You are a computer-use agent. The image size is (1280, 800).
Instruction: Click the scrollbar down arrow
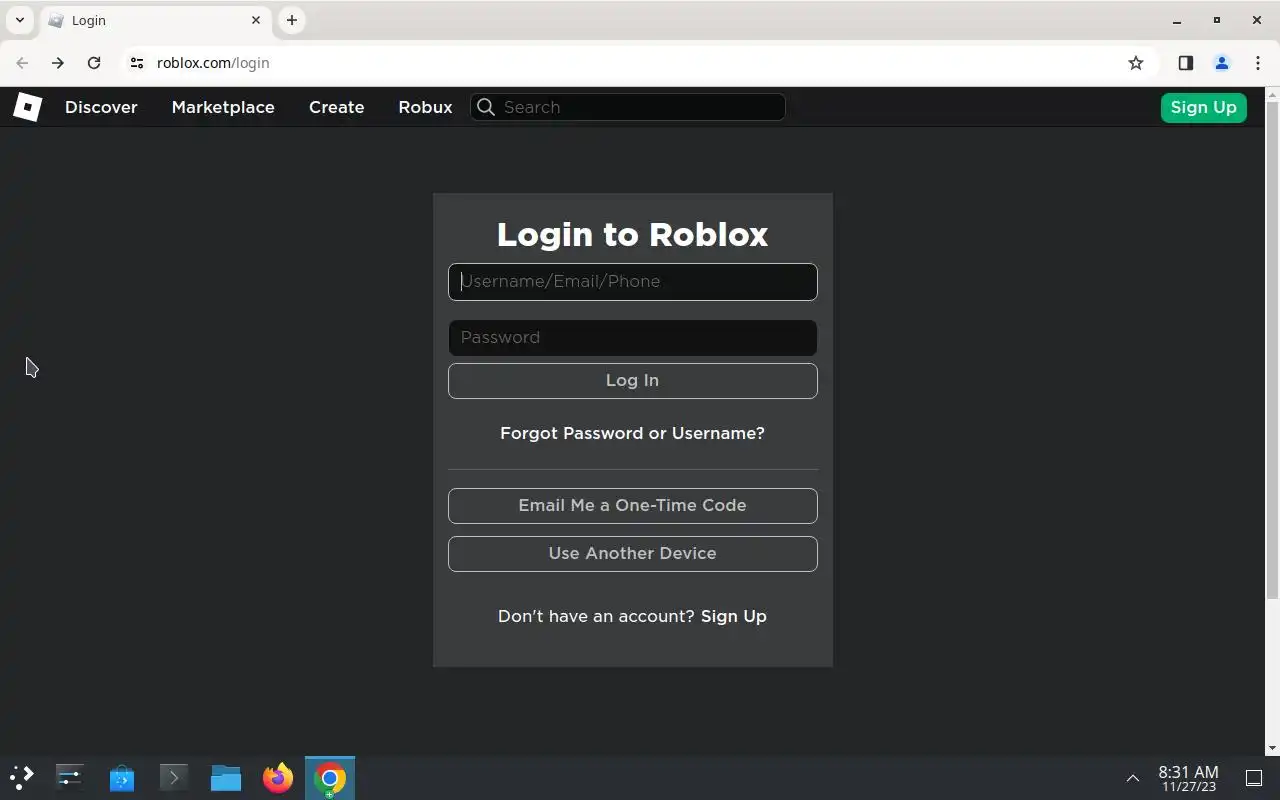[x=1272, y=748]
